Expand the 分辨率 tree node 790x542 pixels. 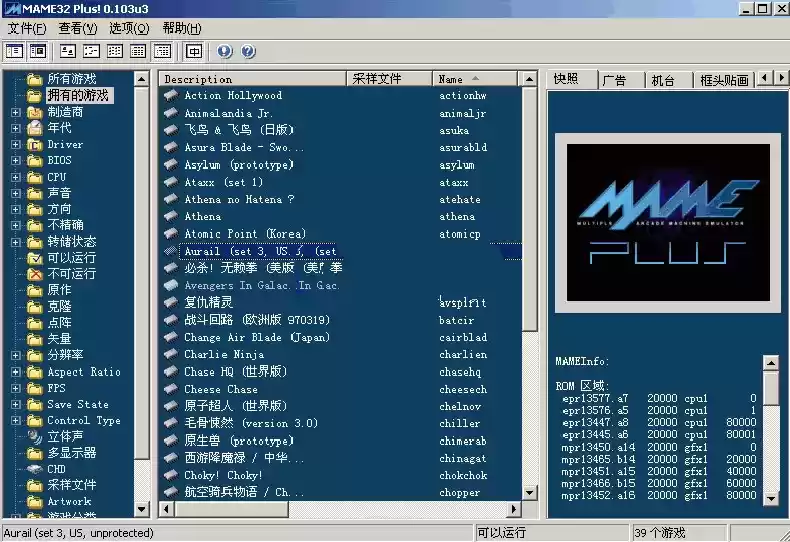[x=16, y=356]
